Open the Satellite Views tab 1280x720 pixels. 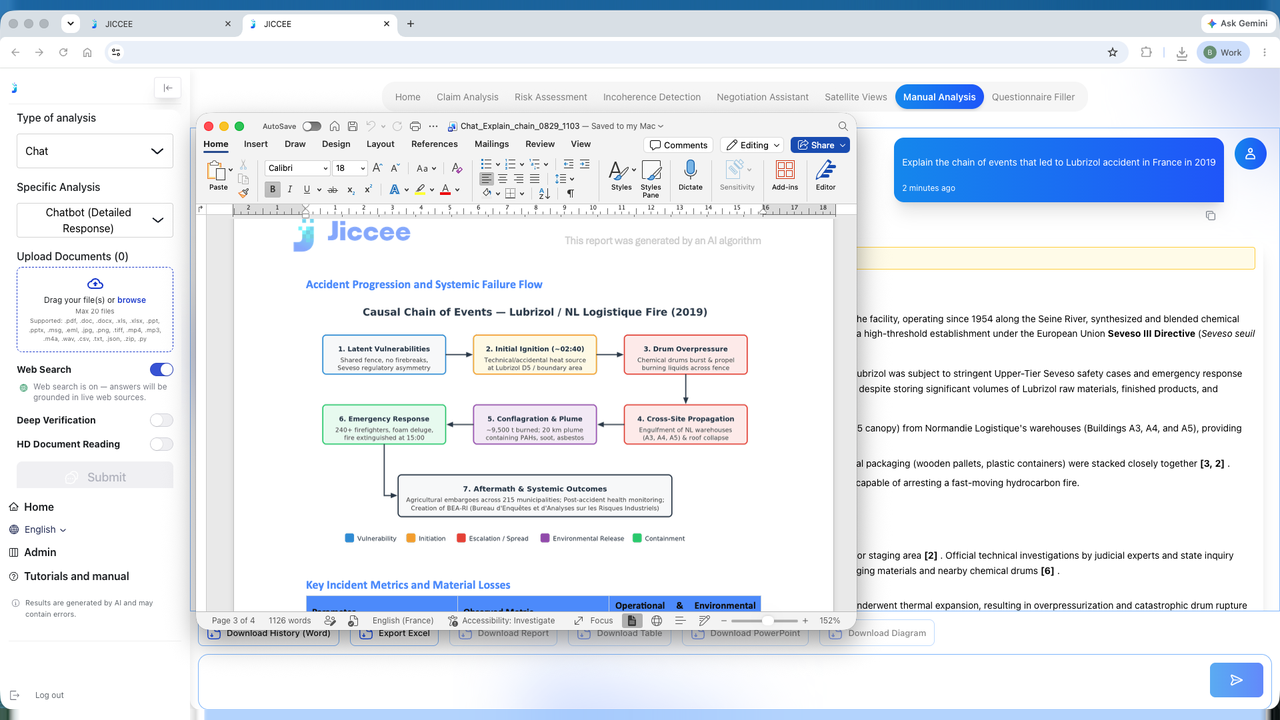click(x=856, y=97)
